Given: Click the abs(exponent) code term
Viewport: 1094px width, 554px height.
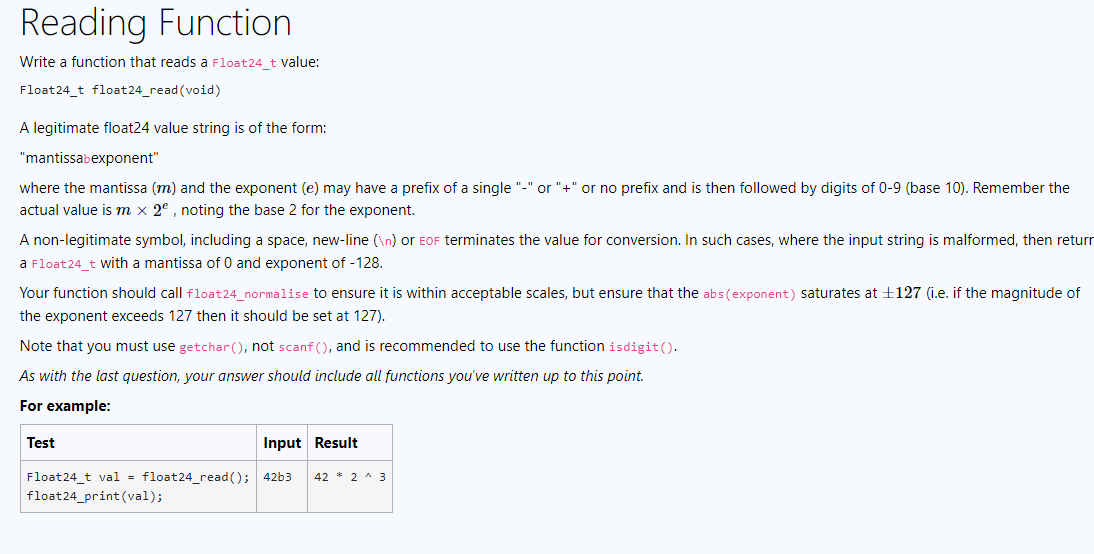Looking at the screenshot, I should pos(749,294).
